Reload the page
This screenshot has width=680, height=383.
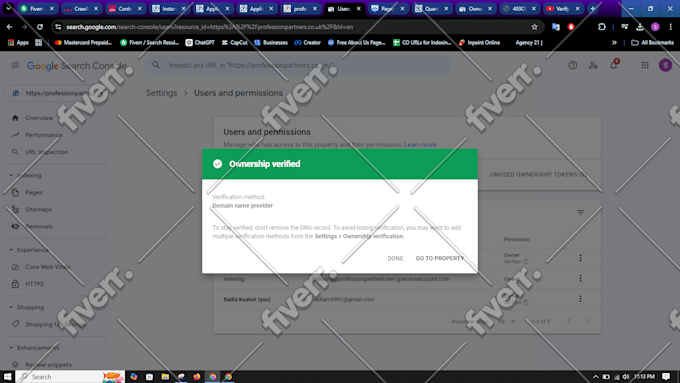point(39,27)
